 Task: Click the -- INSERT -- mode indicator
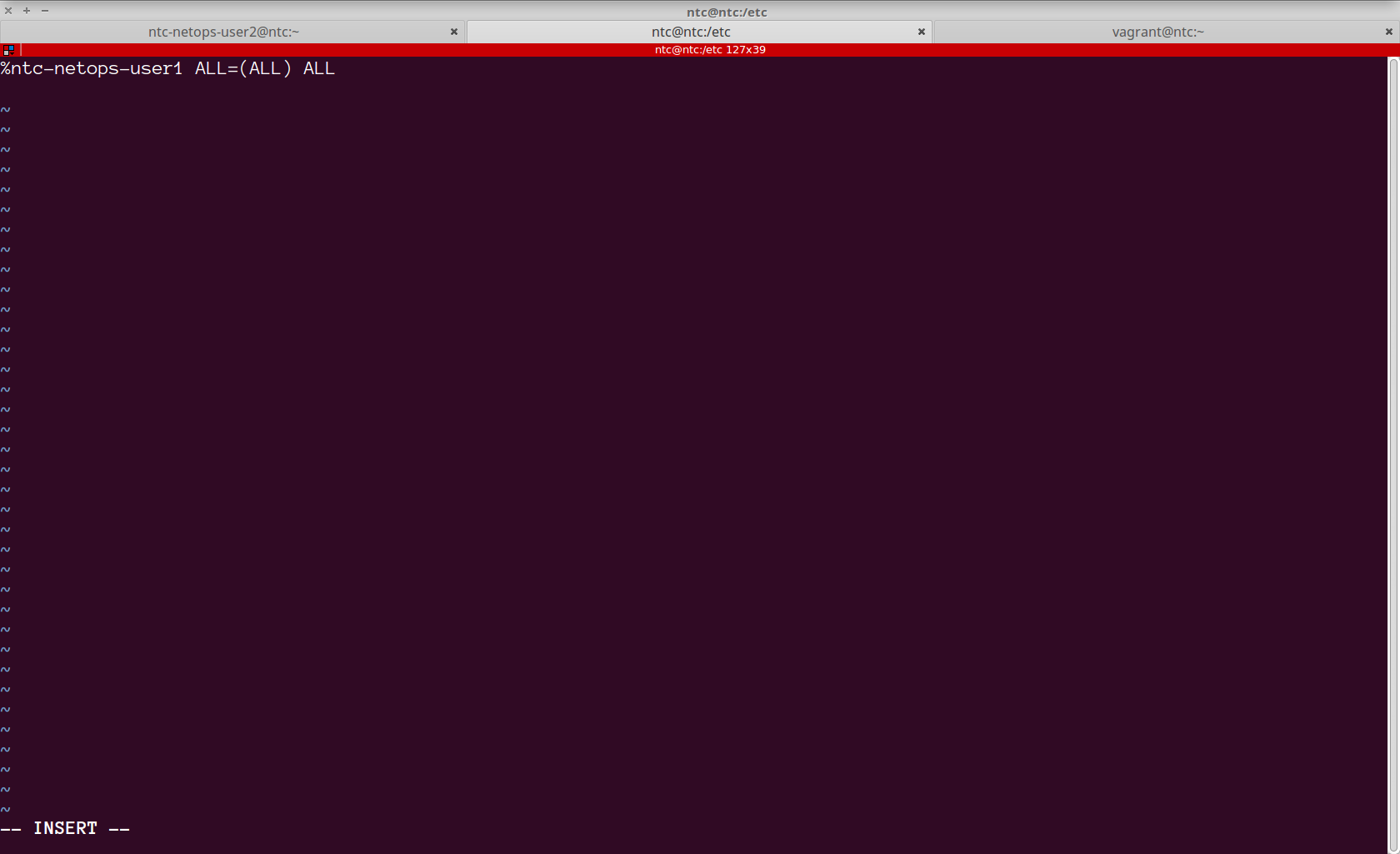[65, 828]
